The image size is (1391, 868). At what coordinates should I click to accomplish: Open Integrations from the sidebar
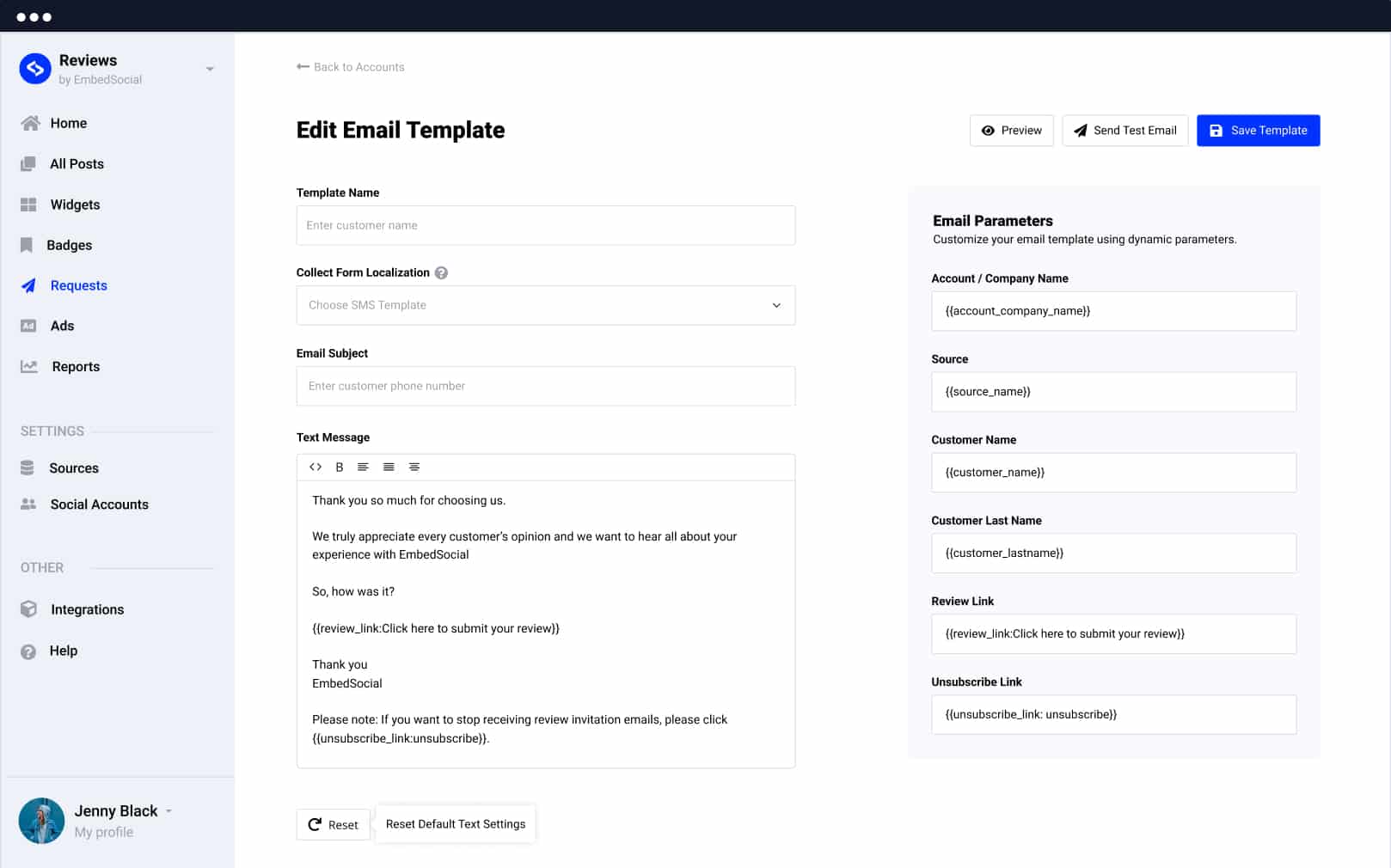click(x=87, y=609)
